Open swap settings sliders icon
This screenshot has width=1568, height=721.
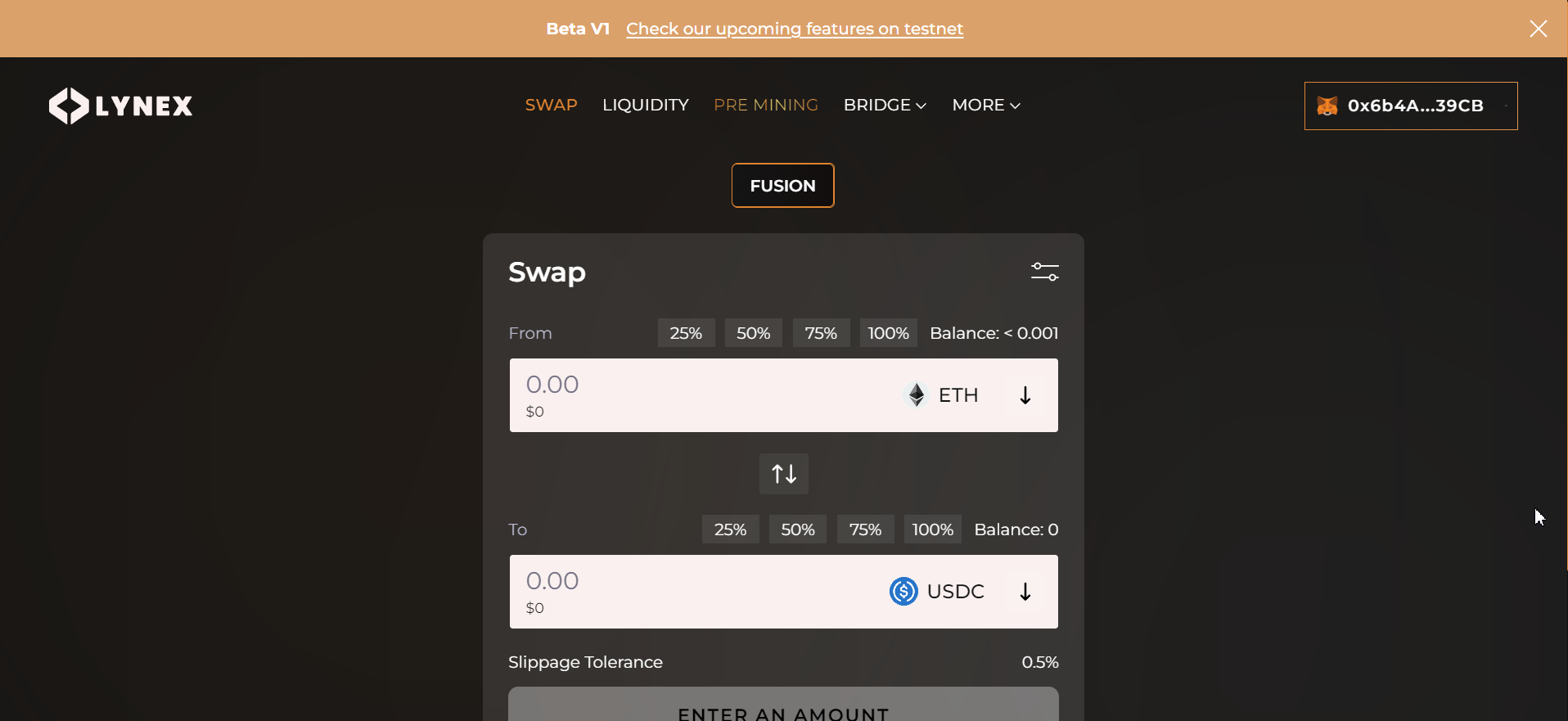pos(1044,272)
